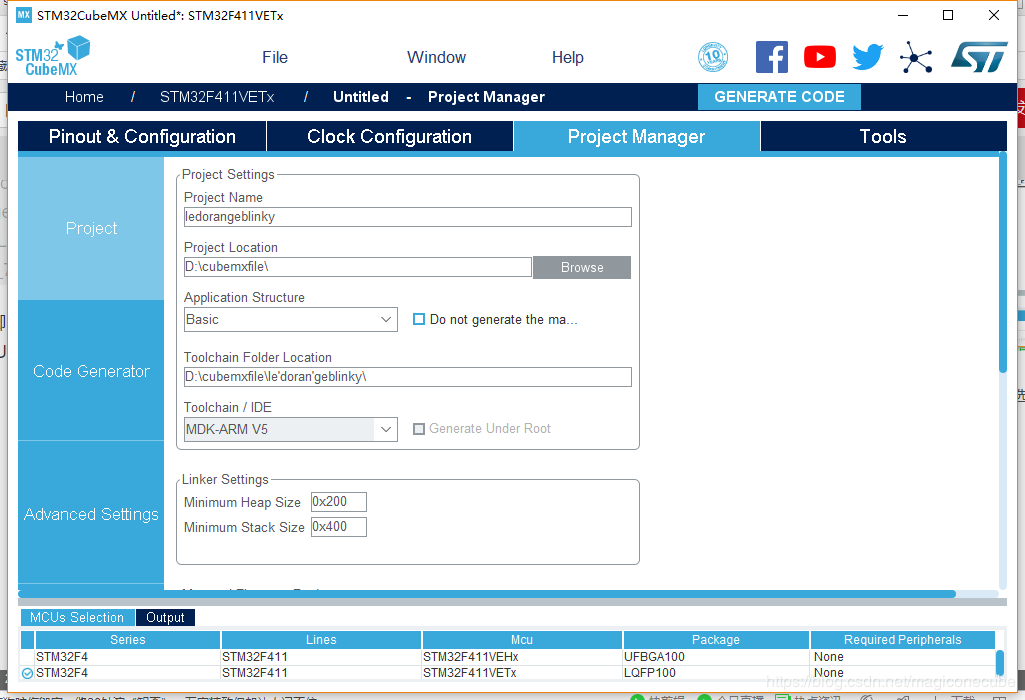Click the GENERATE CODE button

779,97
